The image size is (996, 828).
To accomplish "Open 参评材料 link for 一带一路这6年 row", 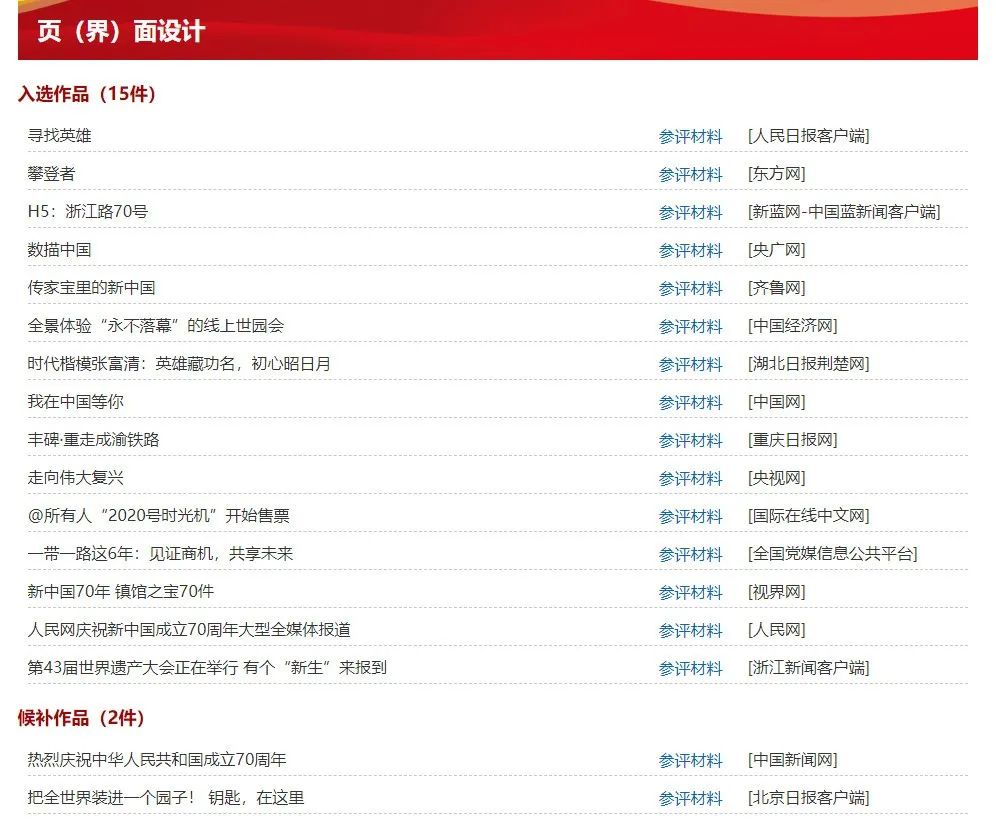I will 690,555.
